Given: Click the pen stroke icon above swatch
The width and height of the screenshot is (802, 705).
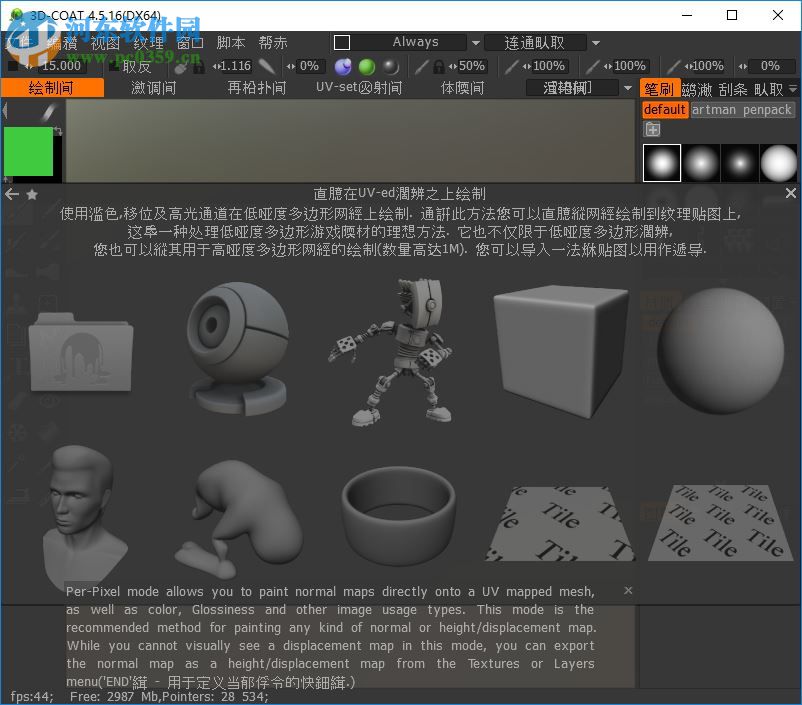Looking at the screenshot, I should 49,112.
